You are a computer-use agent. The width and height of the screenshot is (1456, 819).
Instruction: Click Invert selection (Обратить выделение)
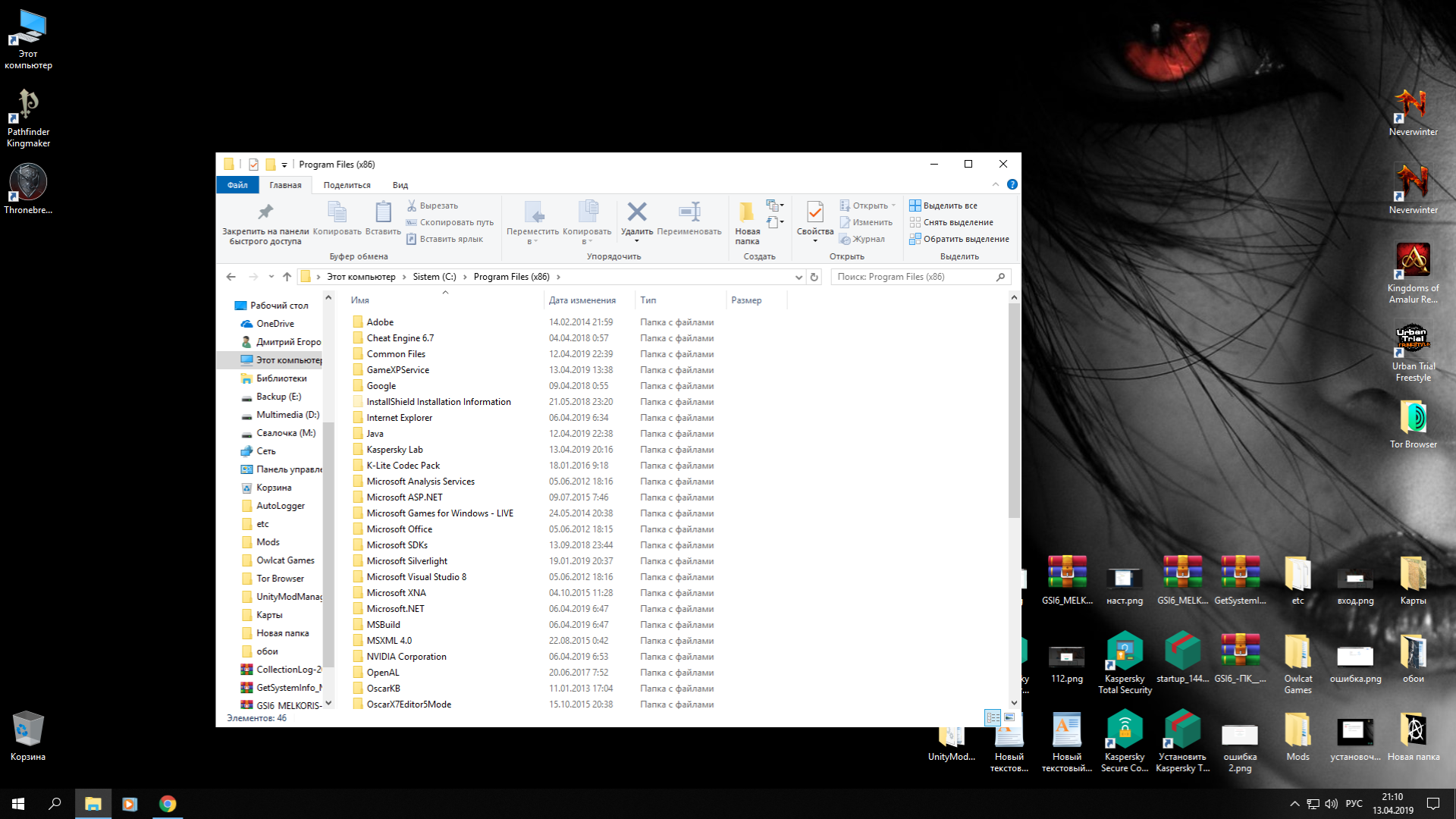point(959,239)
